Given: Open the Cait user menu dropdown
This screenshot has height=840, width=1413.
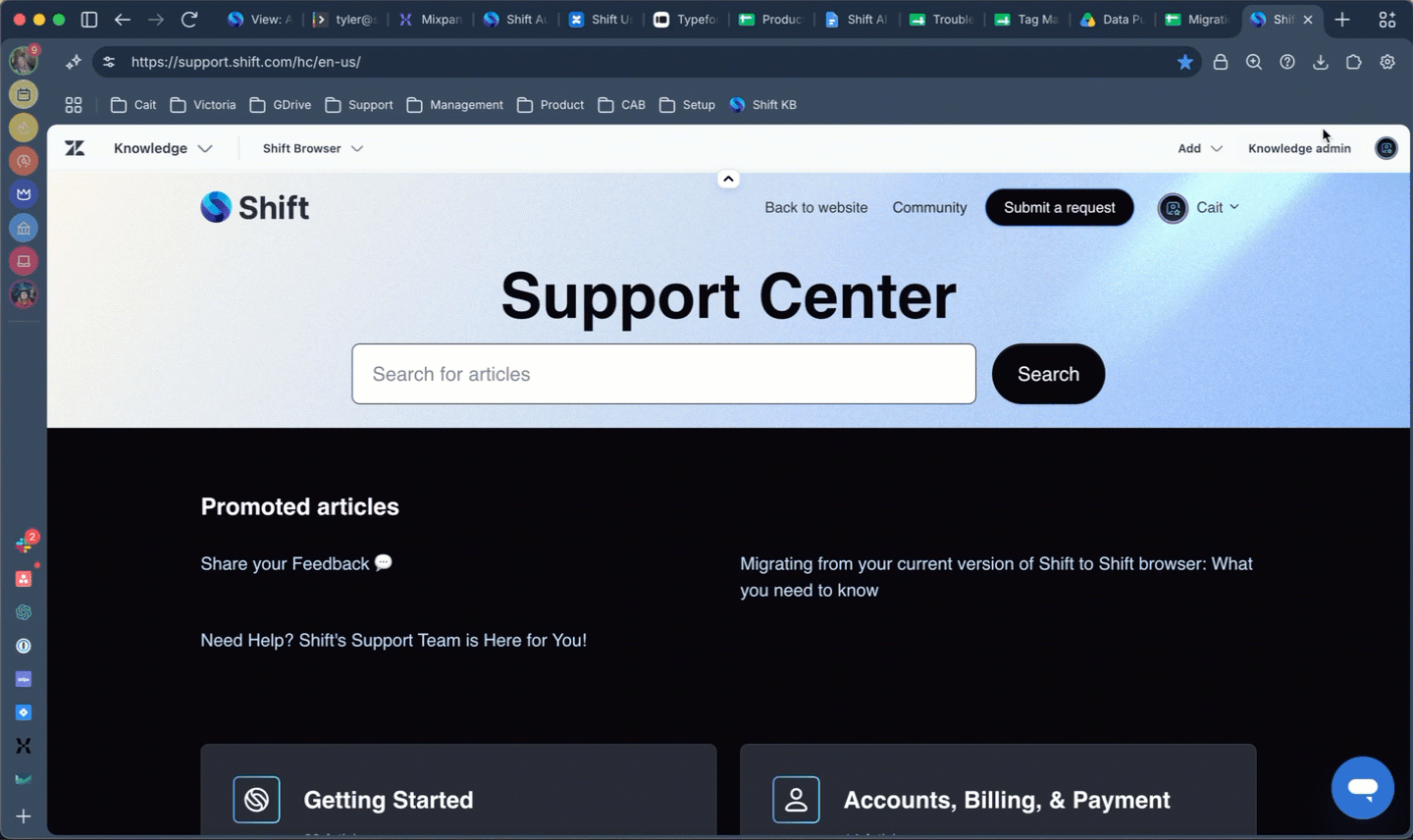Looking at the screenshot, I should pyautogui.click(x=1199, y=207).
